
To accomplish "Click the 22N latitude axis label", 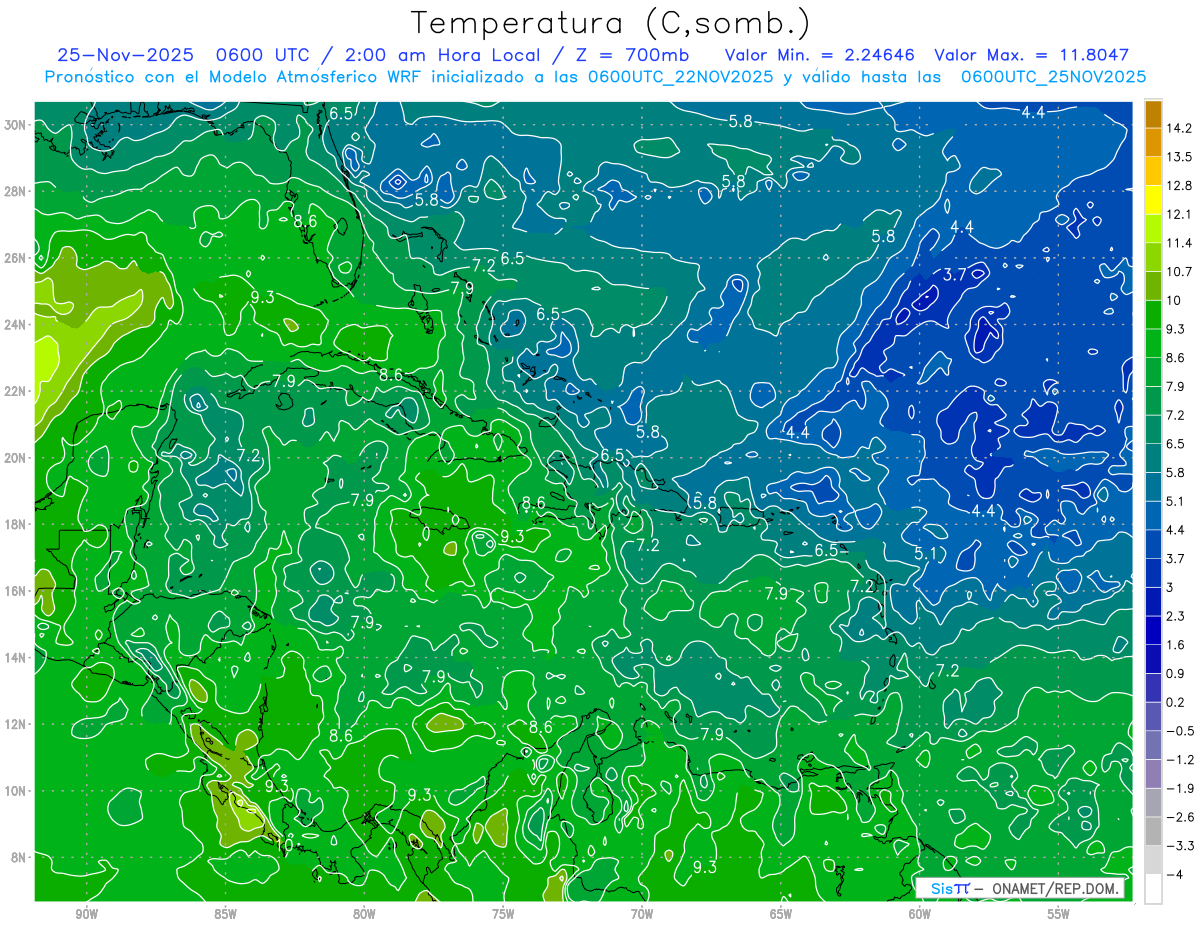I will (17, 391).
